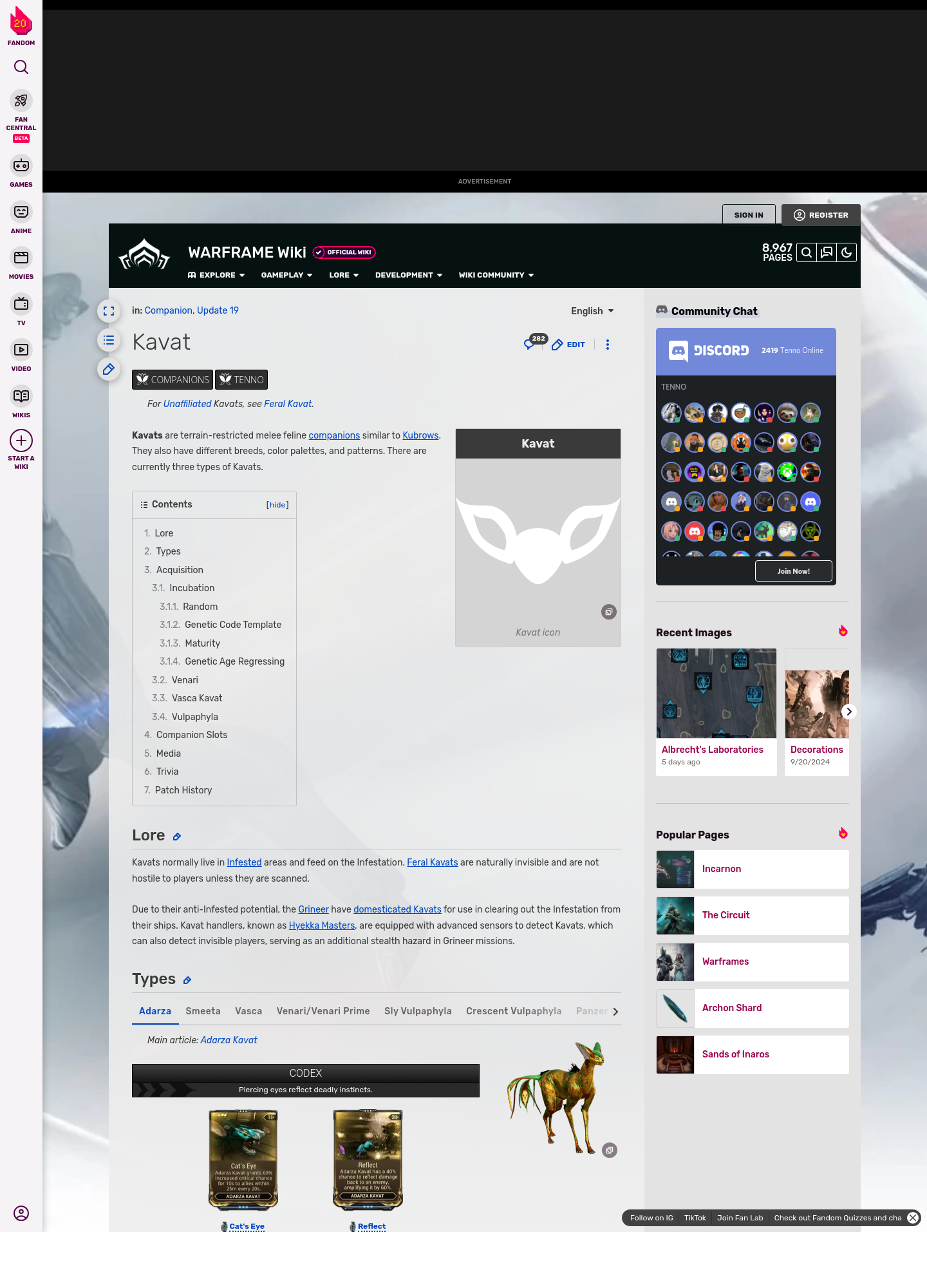The image size is (927, 1288).
Task: Click the wiki header search icon
Action: 807,252
